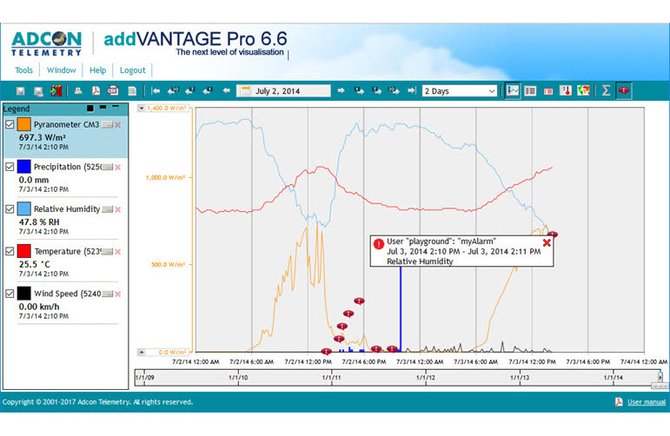Click the save icon in the toolbar
This screenshot has width=670, height=436.
20,91
